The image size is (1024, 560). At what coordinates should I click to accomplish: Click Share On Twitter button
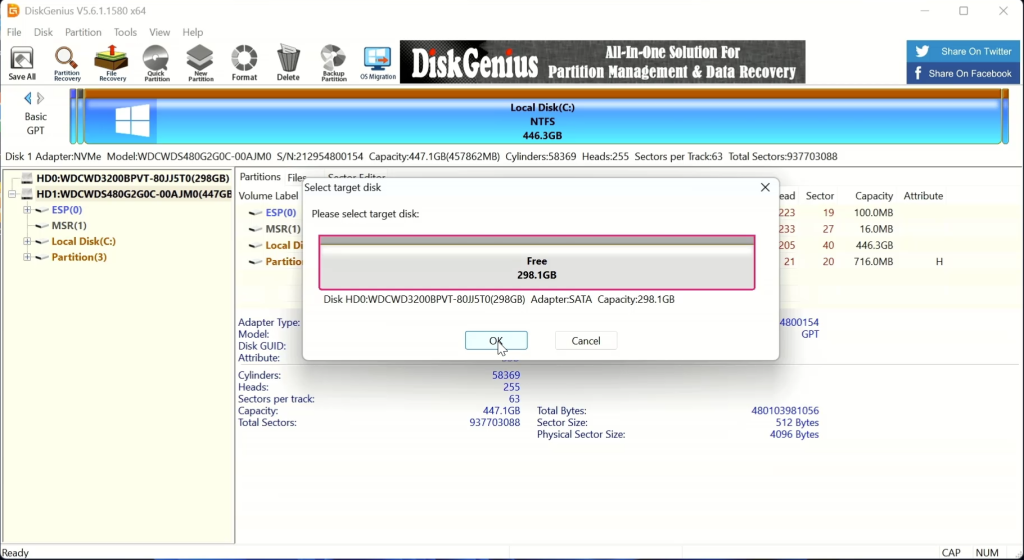click(x=964, y=51)
